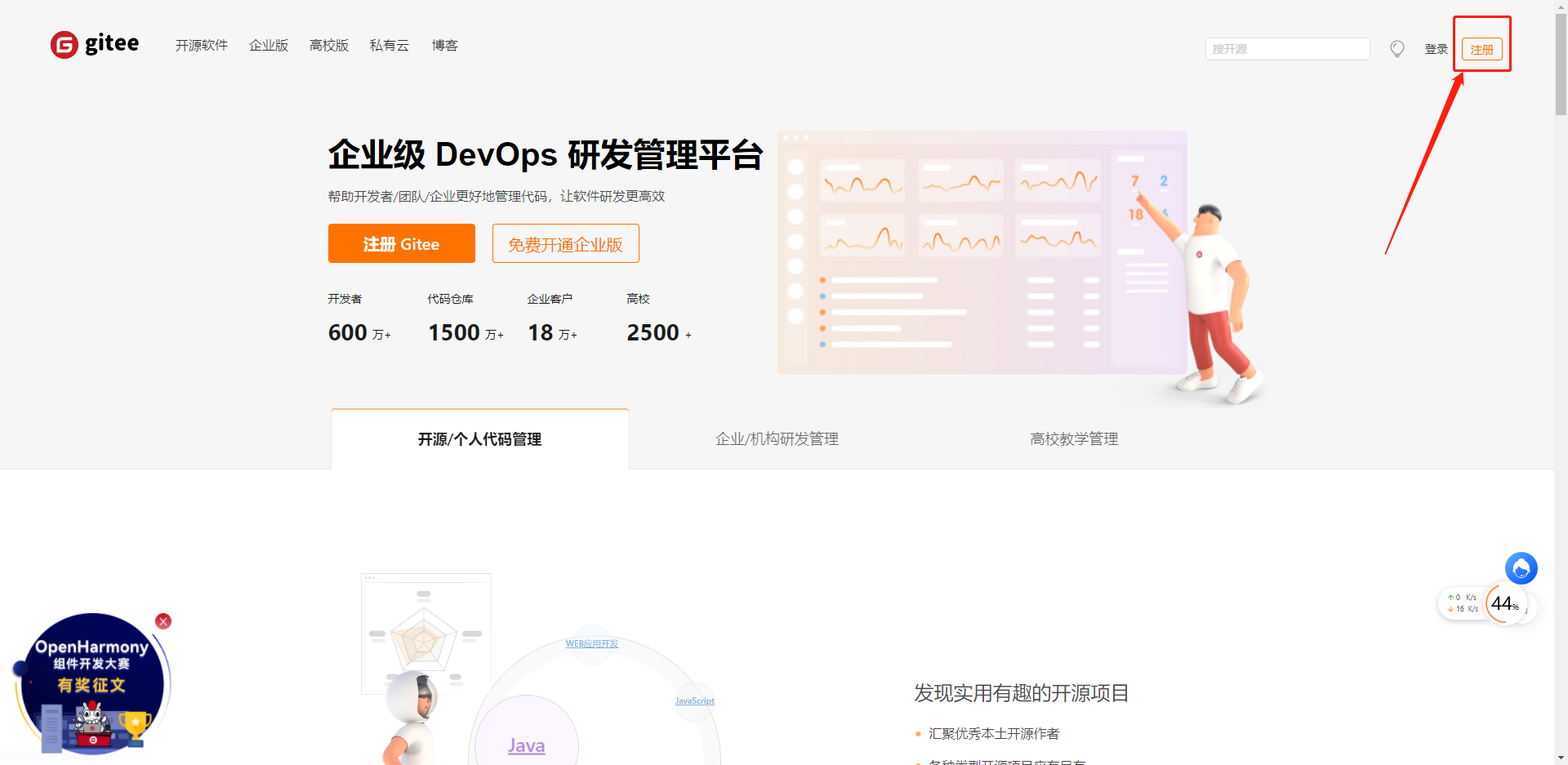Click the 发现实用有趣的开源项目 heading
The width and height of the screenshot is (1568, 765).
[1021, 693]
